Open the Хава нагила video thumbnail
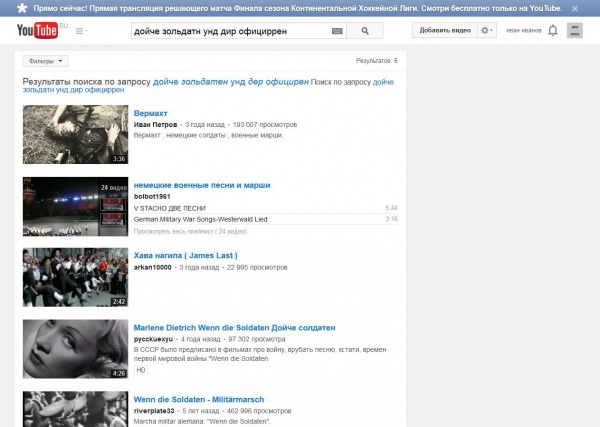 [x=75, y=277]
